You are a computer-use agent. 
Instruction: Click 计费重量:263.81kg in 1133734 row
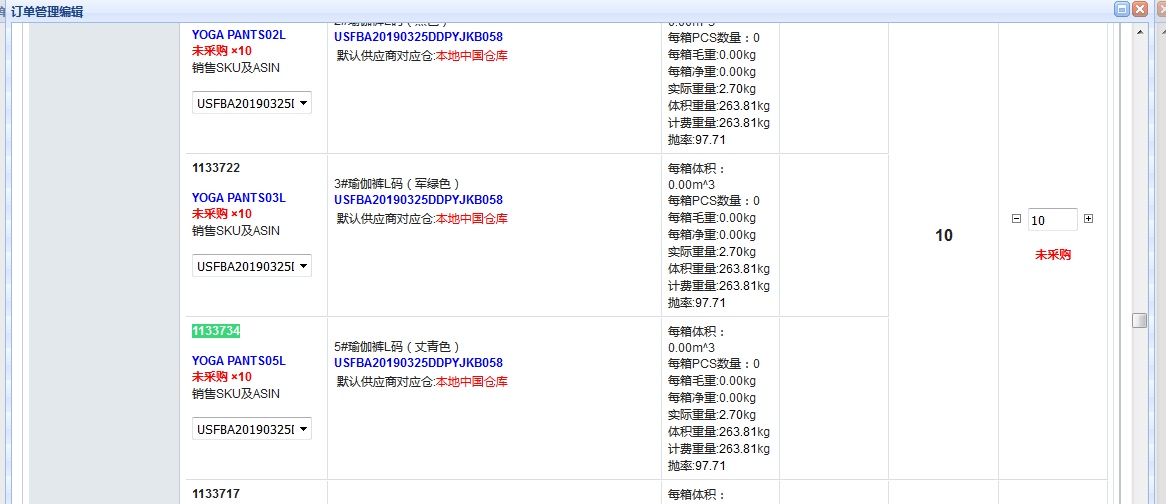click(x=718, y=449)
